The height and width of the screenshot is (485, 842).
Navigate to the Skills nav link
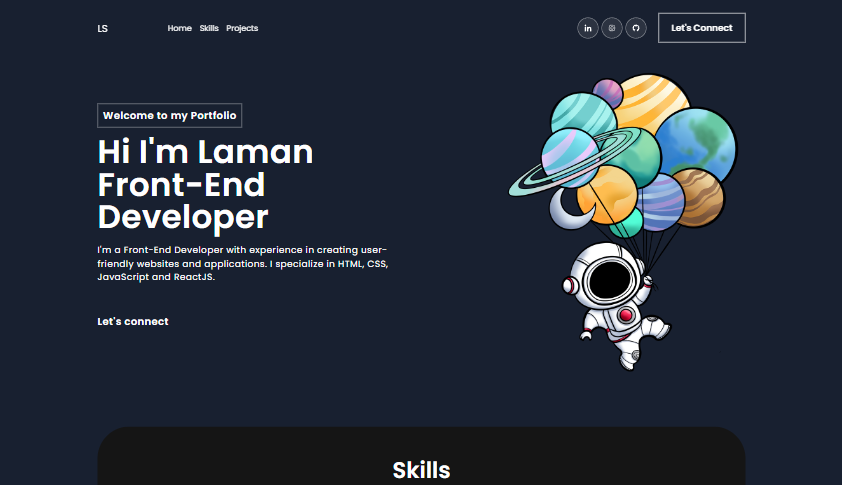coord(209,28)
